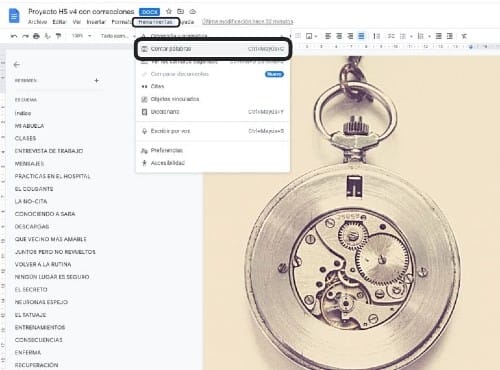Viewport: 500px width, 370px height.
Task: Close the Herramientas menu
Action: click(x=156, y=22)
